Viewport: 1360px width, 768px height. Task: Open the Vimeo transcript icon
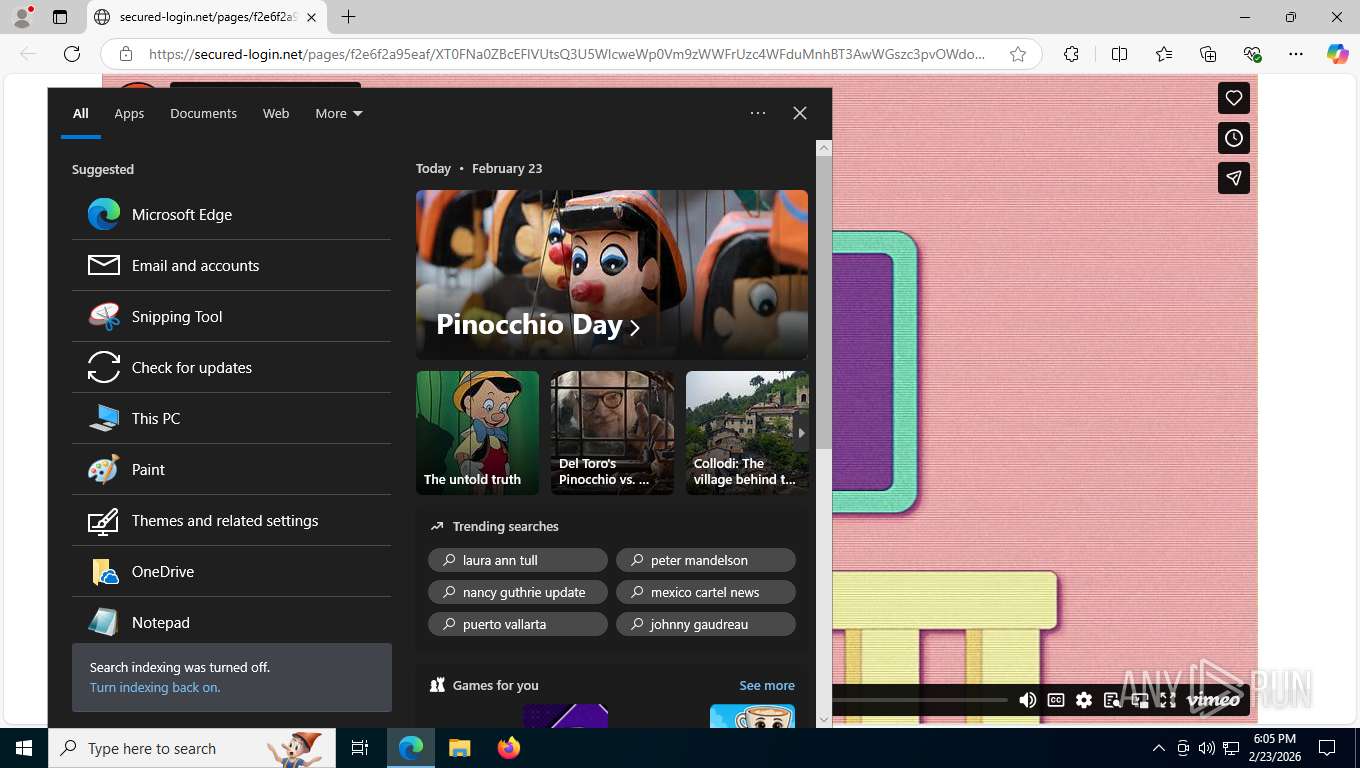coord(1112,700)
